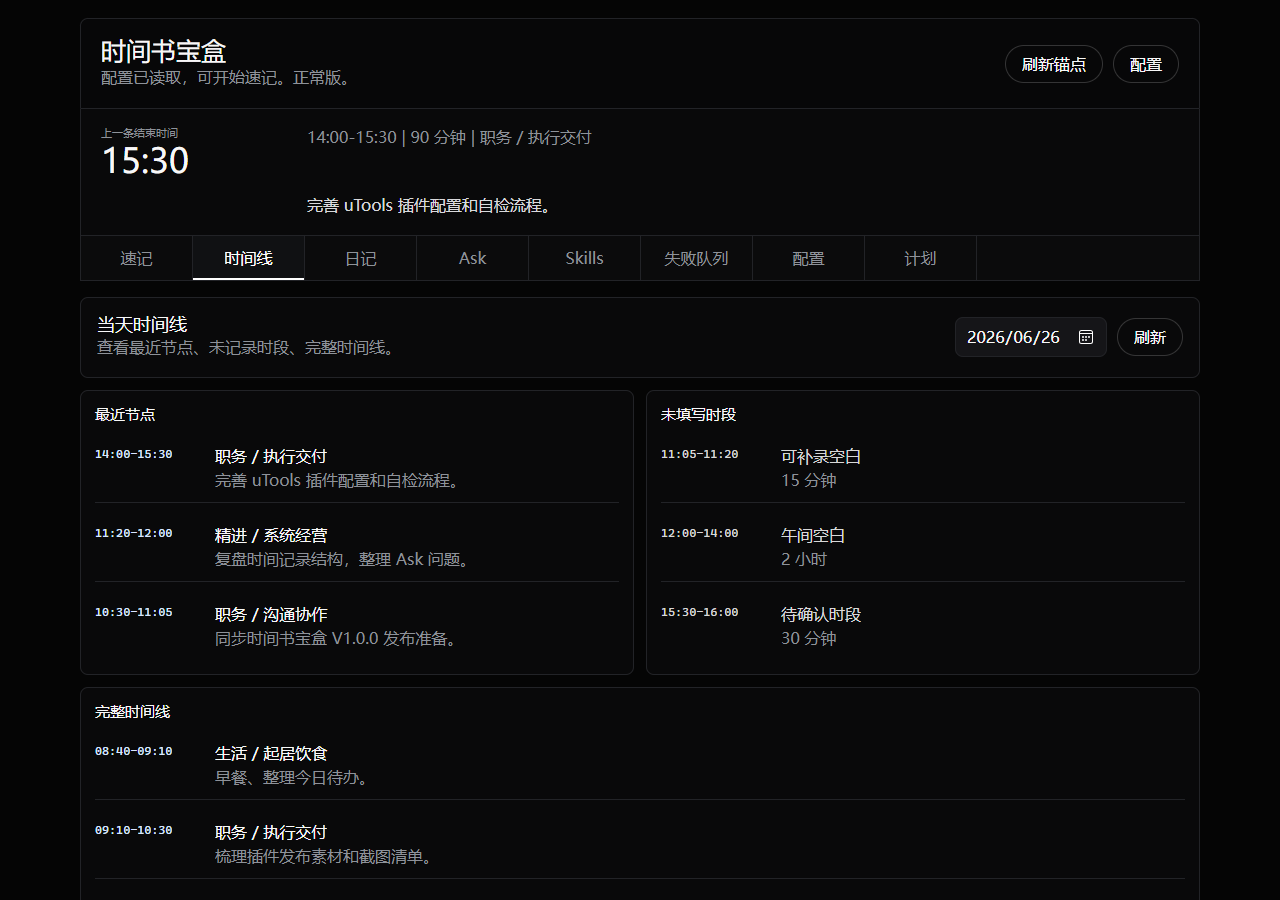1280x900 pixels.
Task: Select 早餐、整理今日待办。 description
Action: pyautogui.click(x=294, y=777)
